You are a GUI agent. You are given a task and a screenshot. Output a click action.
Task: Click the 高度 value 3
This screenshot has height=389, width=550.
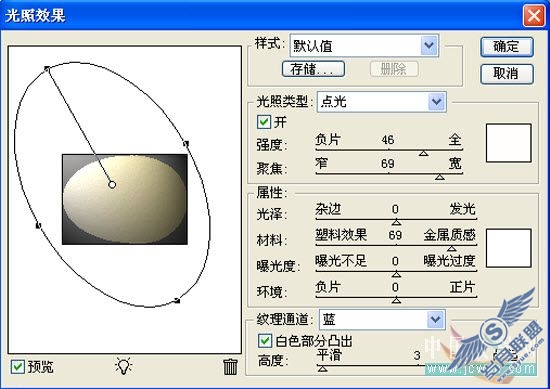pyautogui.click(x=417, y=356)
